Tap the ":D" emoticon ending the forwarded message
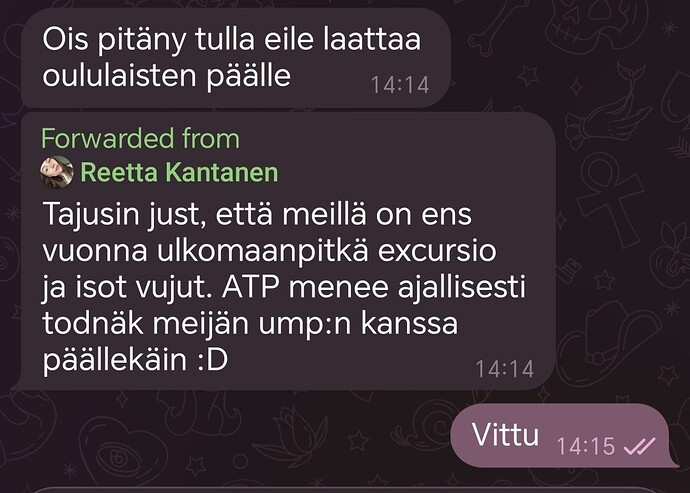The width and height of the screenshot is (690, 493). 212,360
